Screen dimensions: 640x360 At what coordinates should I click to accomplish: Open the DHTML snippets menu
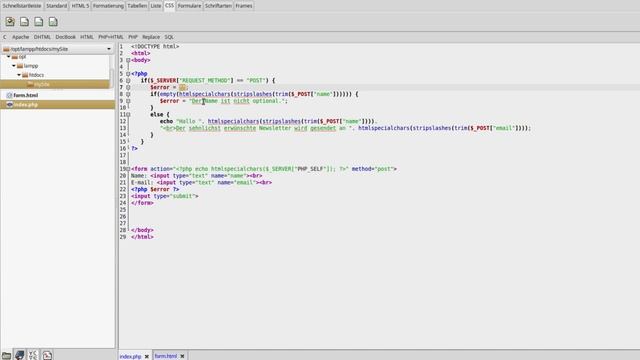click(x=42, y=37)
